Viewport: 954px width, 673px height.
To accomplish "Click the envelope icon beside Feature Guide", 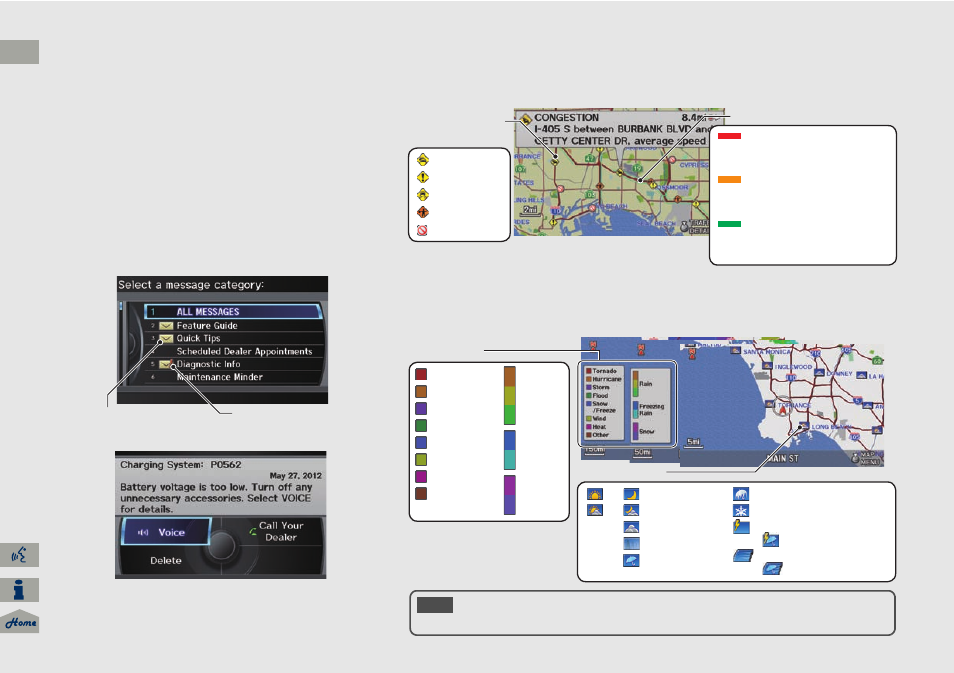I will [166, 326].
